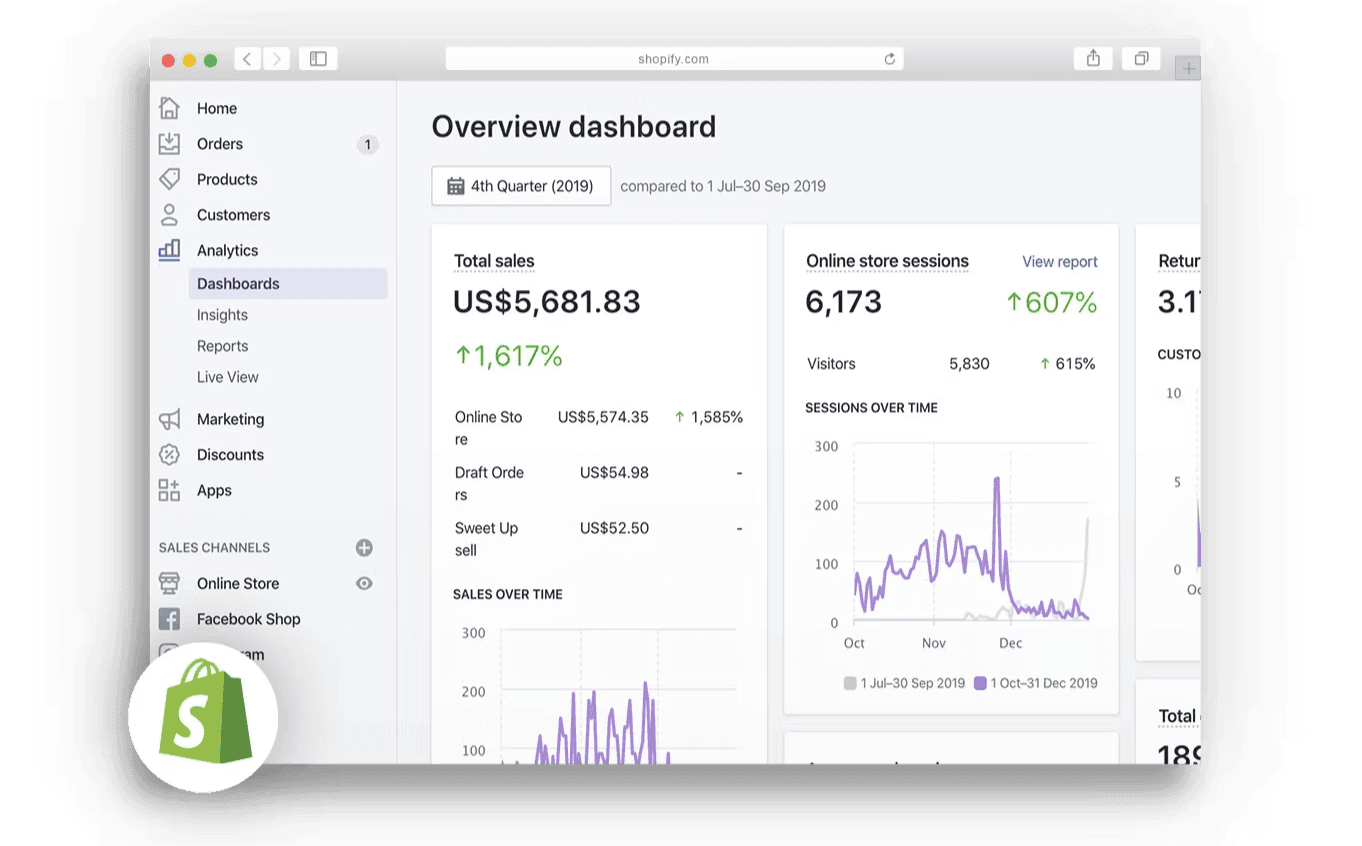Open a new Safari tab
The height and width of the screenshot is (846, 1362).
tap(1188, 69)
